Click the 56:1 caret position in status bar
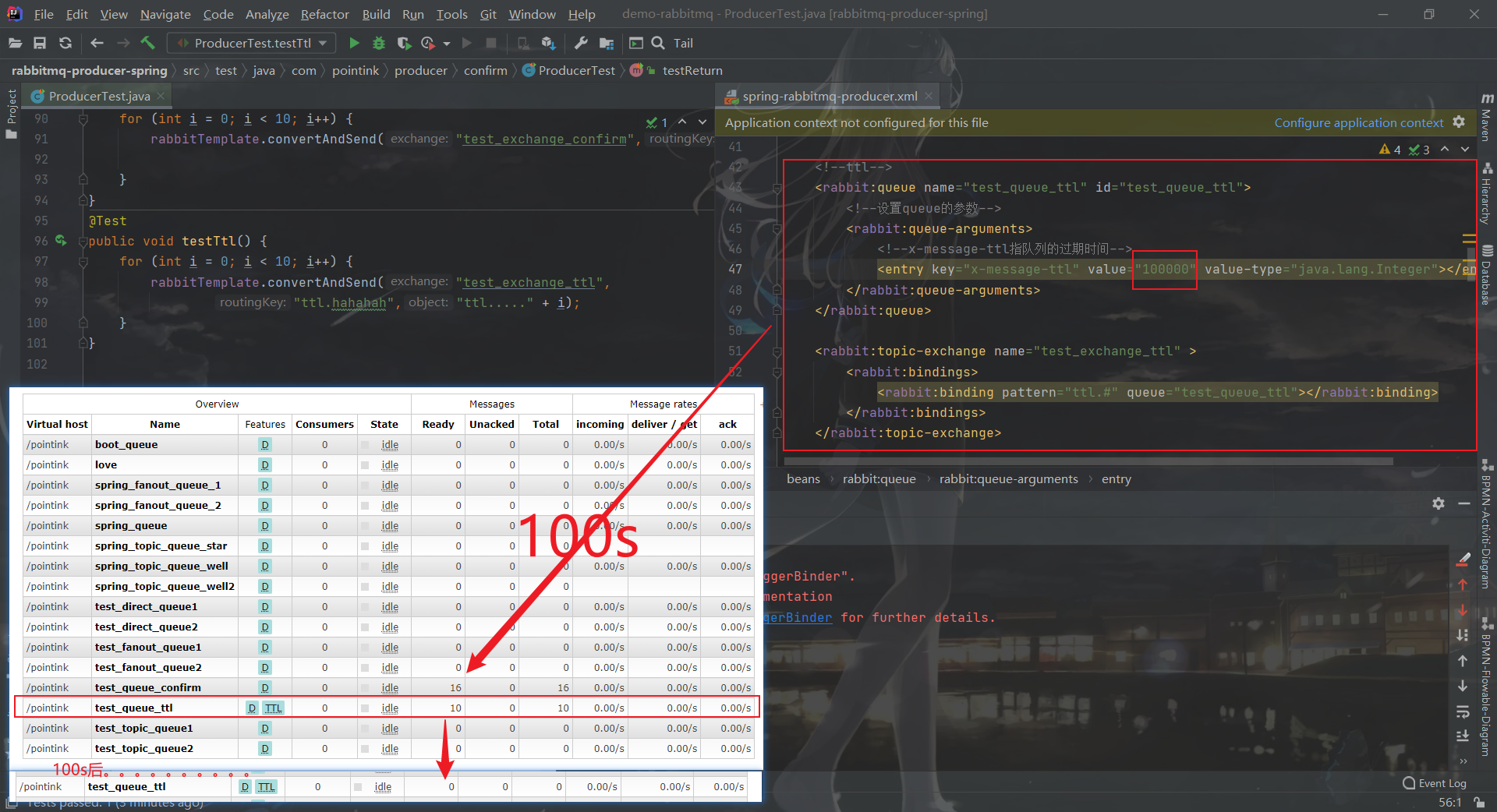This screenshot has height=812, width=1497. (1450, 803)
